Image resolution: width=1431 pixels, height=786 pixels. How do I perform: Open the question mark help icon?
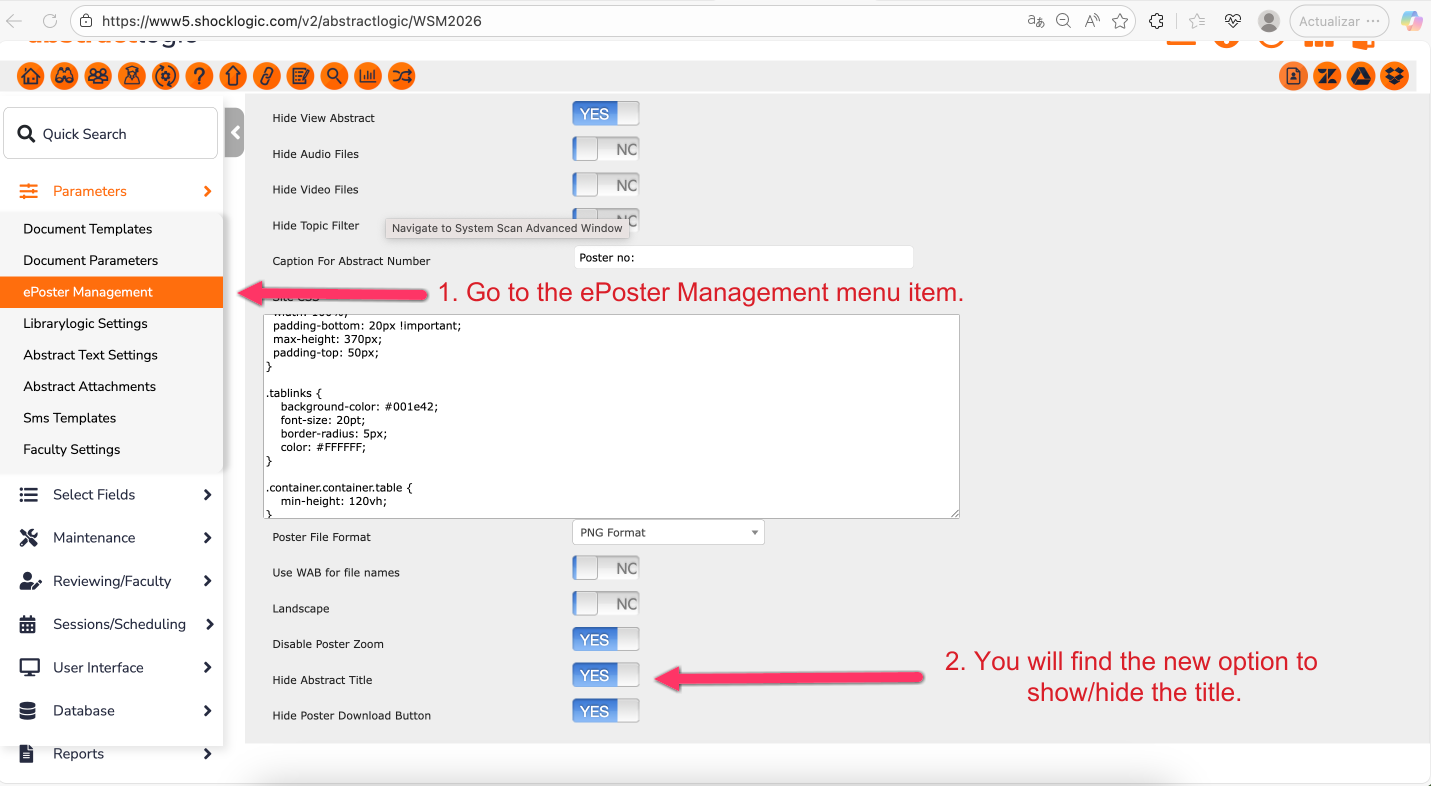[200, 76]
